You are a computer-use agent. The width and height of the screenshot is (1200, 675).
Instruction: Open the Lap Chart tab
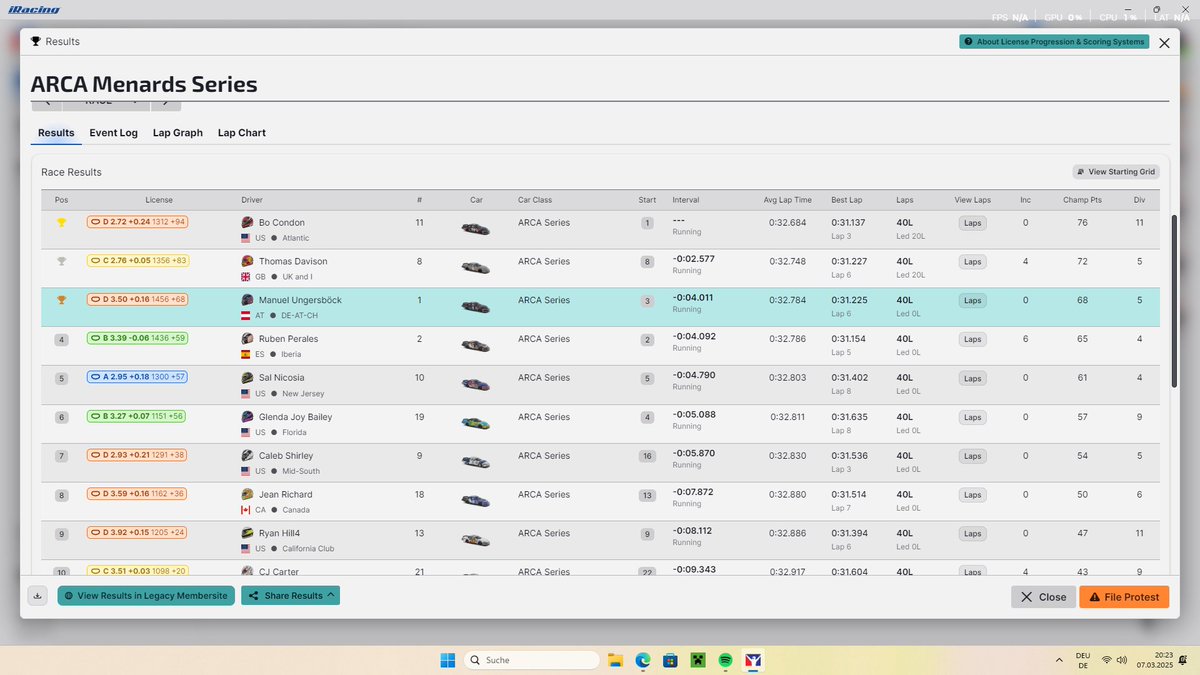[x=242, y=133]
